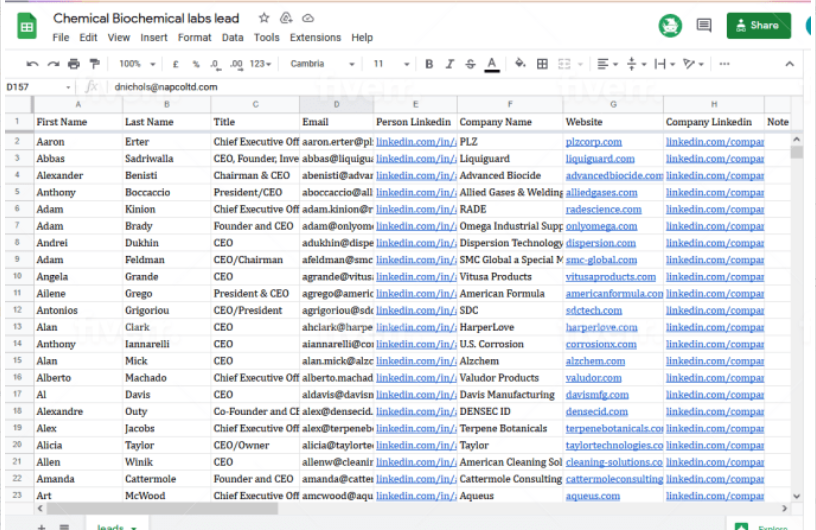The image size is (816, 530).
Task: Click the Name box showing D157
Action: [39, 87]
